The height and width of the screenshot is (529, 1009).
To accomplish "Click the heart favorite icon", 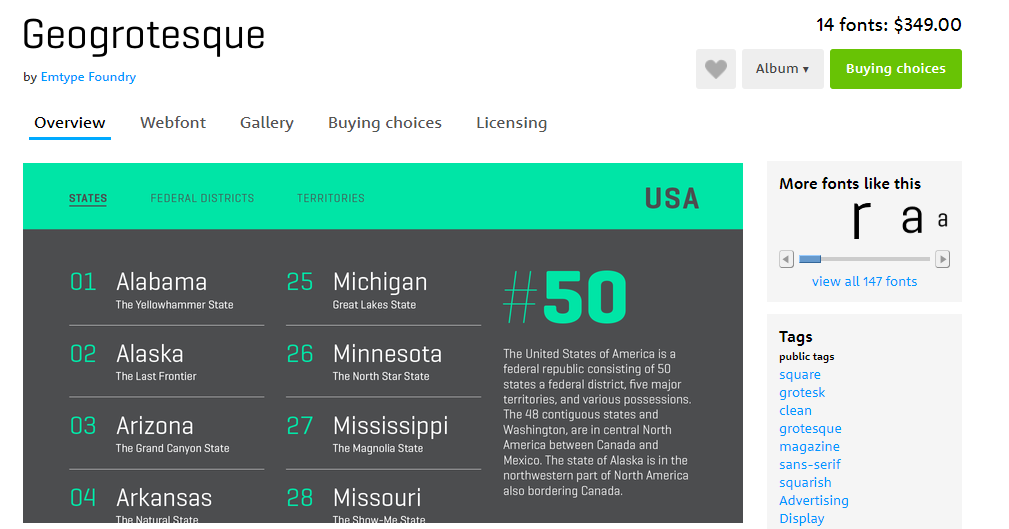I will (x=716, y=69).
